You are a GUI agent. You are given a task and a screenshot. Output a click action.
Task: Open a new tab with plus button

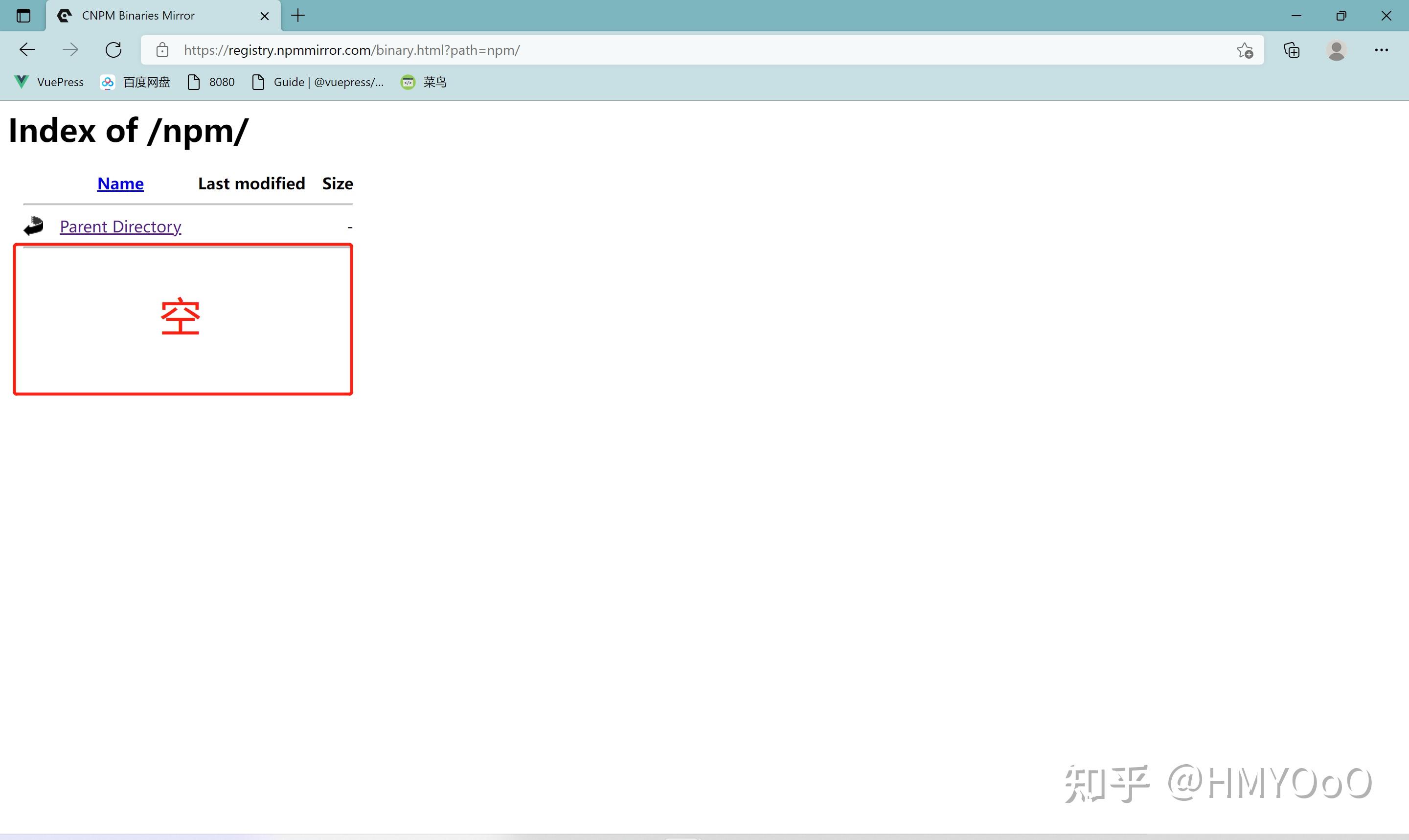(x=297, y=15)
